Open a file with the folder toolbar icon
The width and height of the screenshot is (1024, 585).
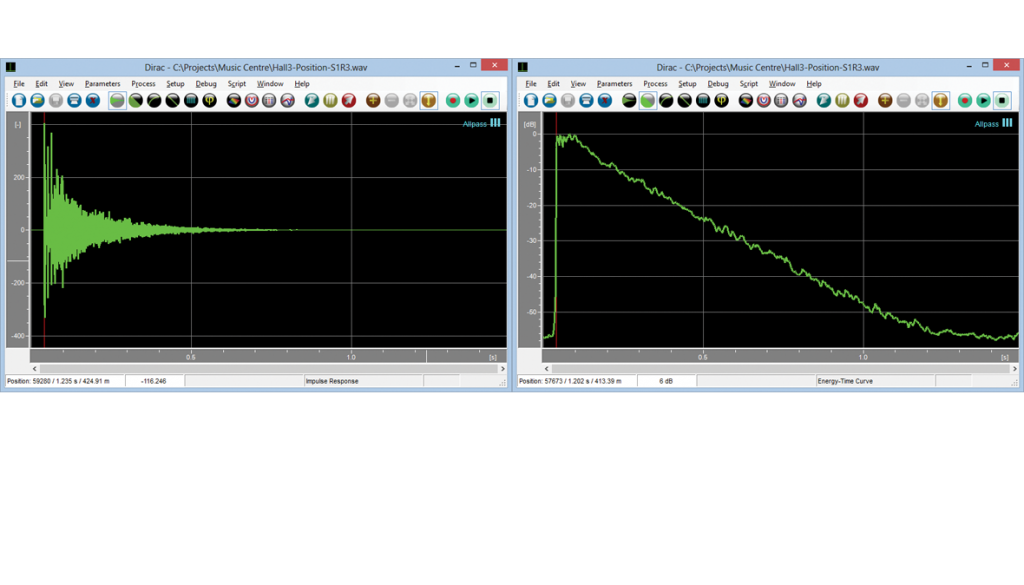click(37, 101)
